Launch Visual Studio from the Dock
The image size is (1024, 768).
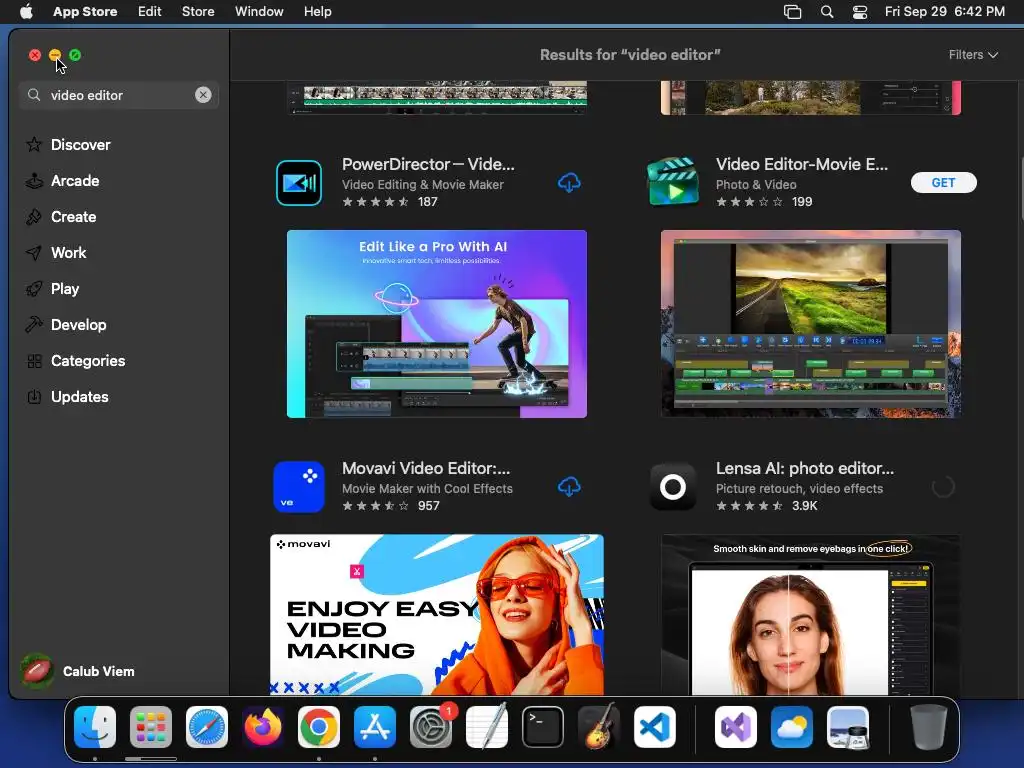735,727
